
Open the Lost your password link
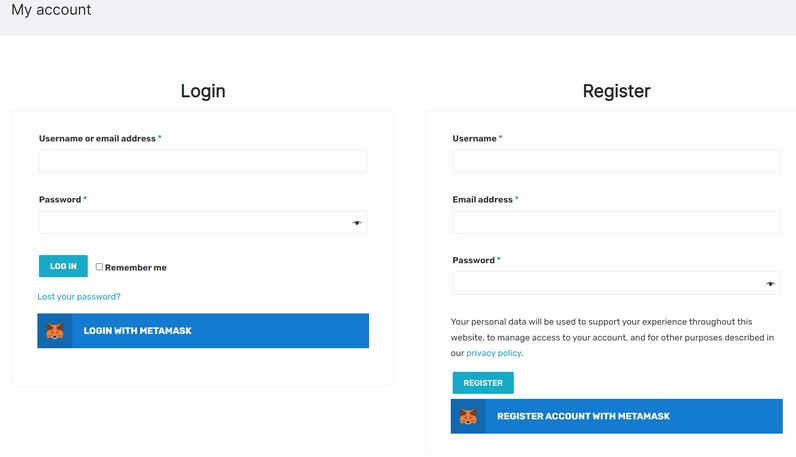(79, 297)
